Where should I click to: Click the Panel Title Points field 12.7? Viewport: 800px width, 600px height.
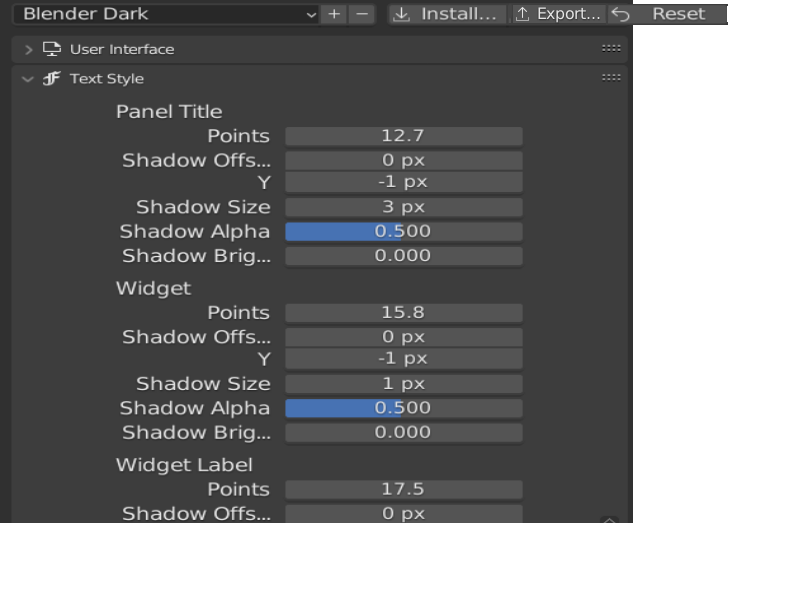click(x=404, y=136)
